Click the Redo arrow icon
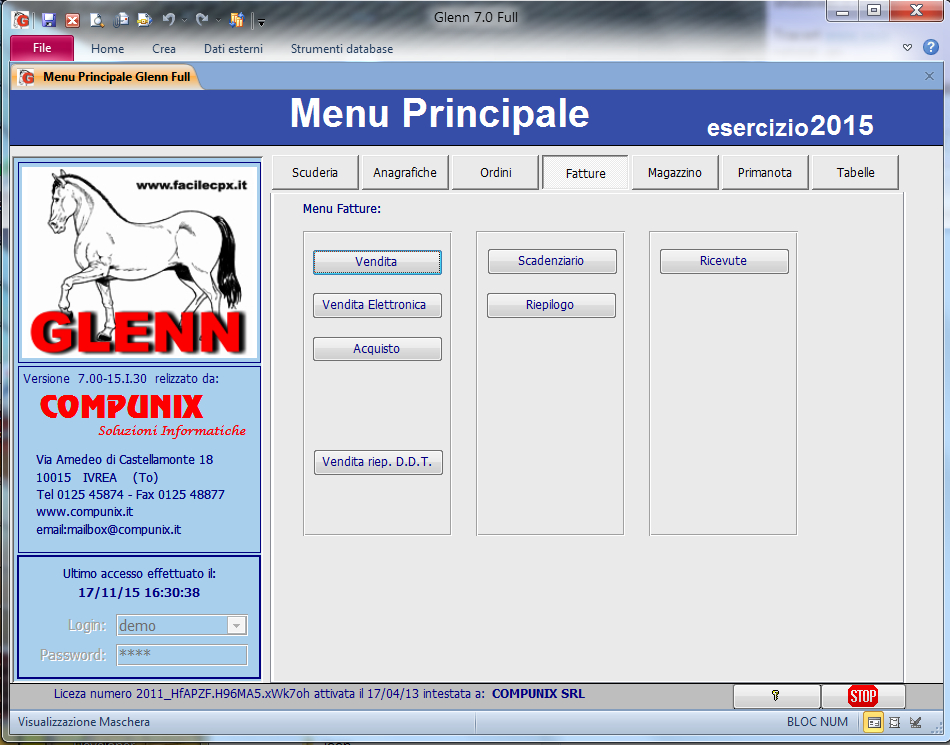Viewport: 950px width, 745px height. tap(202, 20)
